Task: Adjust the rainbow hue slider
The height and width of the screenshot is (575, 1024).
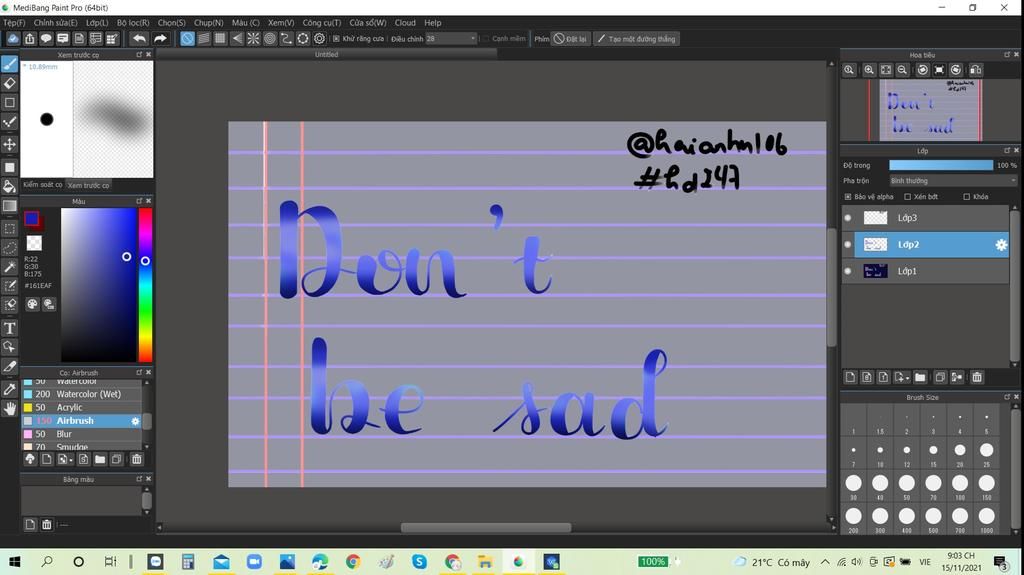Action: [x=145, y=285]
